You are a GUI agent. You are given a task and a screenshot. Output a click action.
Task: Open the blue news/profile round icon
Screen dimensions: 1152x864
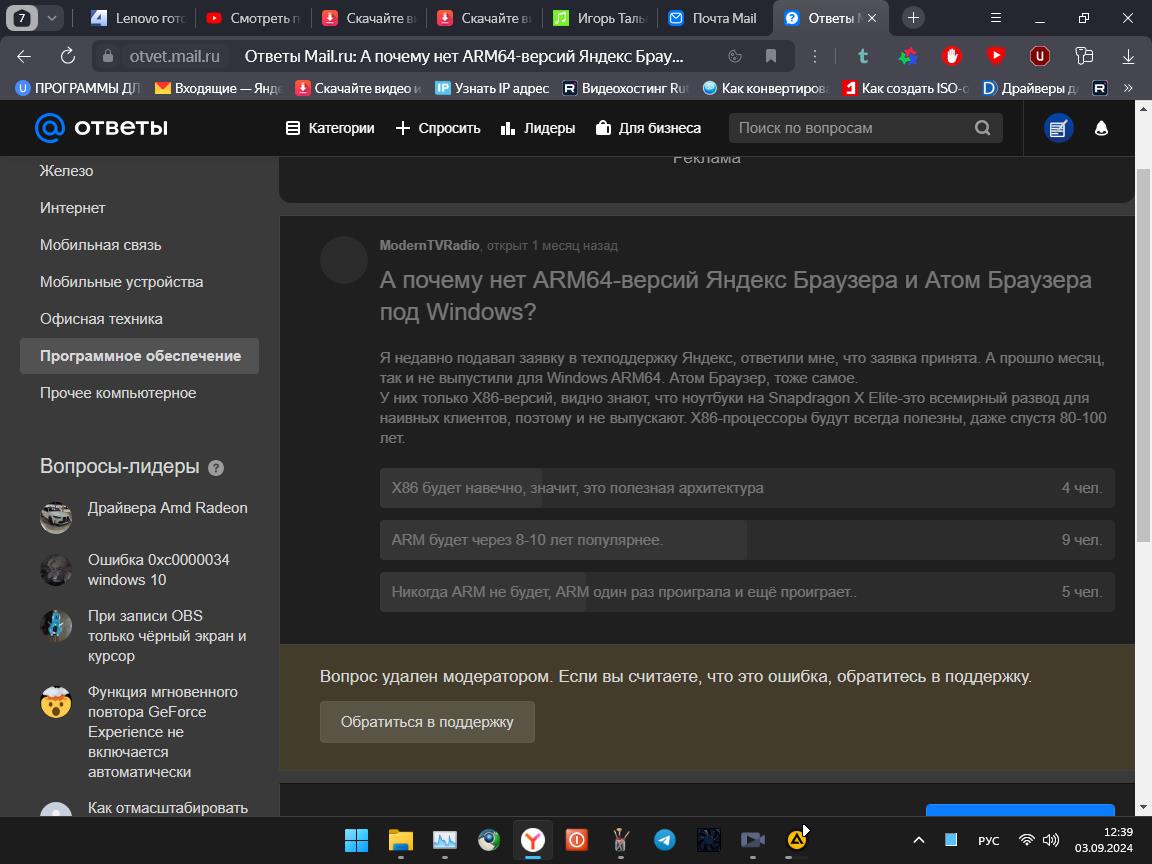click(x=1059, y=129)
